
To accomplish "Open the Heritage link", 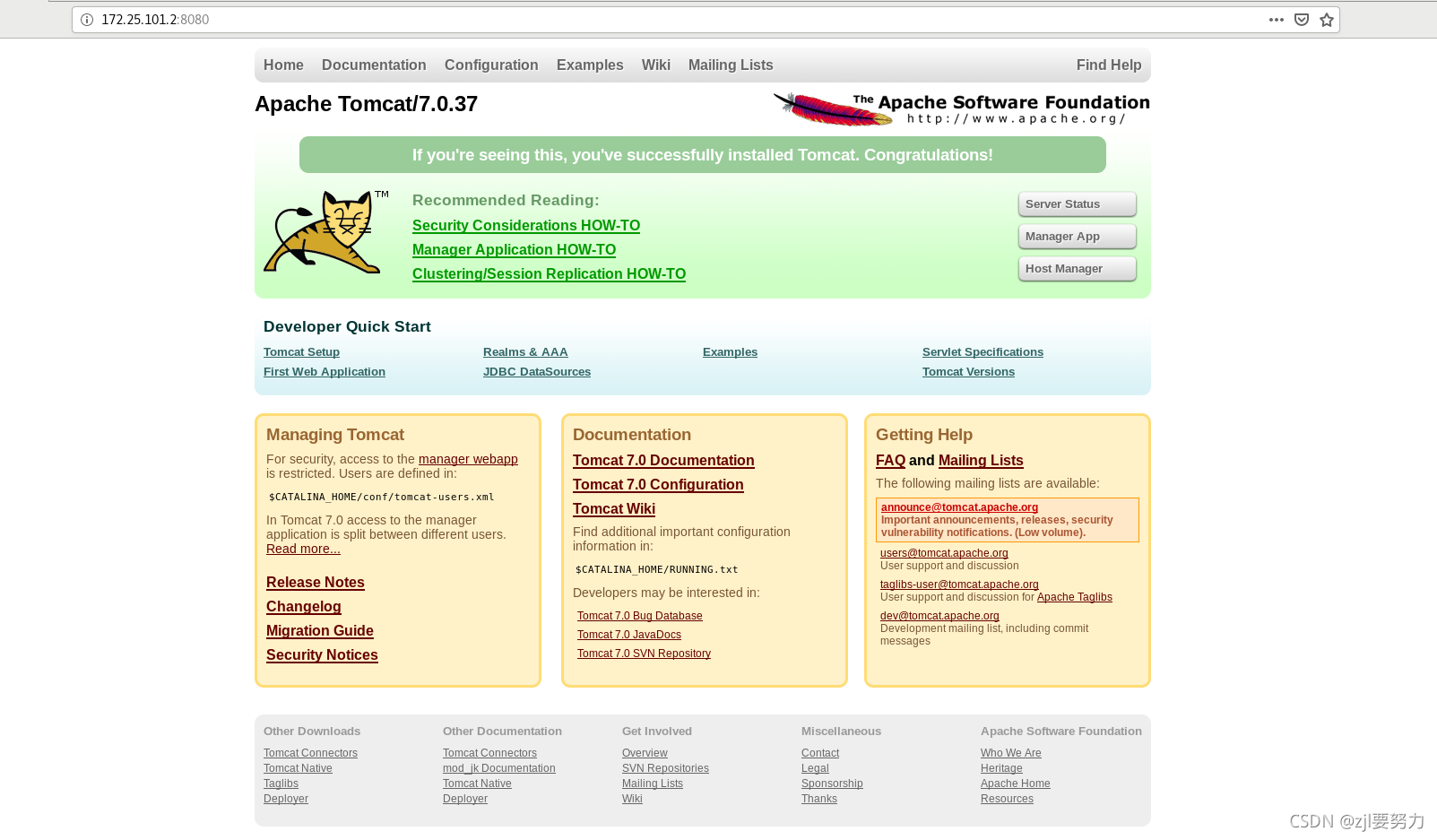I will (1001, 768).
